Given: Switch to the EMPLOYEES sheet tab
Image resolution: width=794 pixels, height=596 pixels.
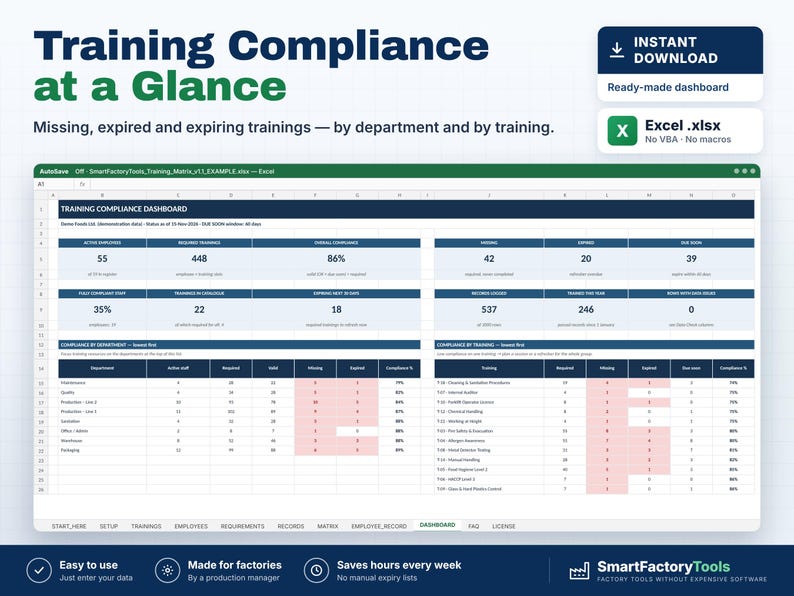Looking at the screenshot, I should [x=191, y=527].
